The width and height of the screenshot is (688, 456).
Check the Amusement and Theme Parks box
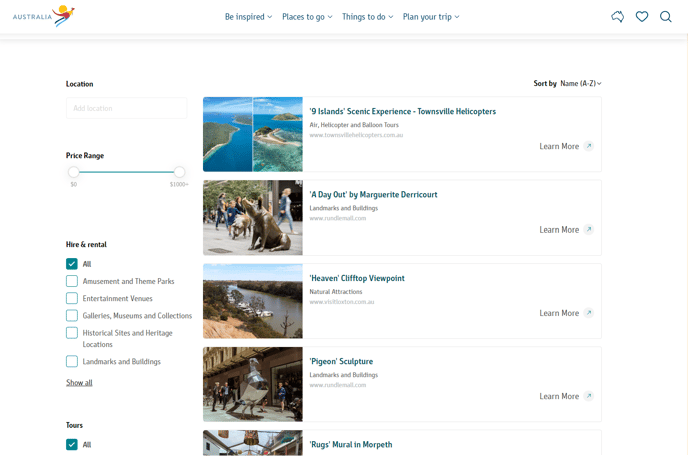click(x=72, y=281)
